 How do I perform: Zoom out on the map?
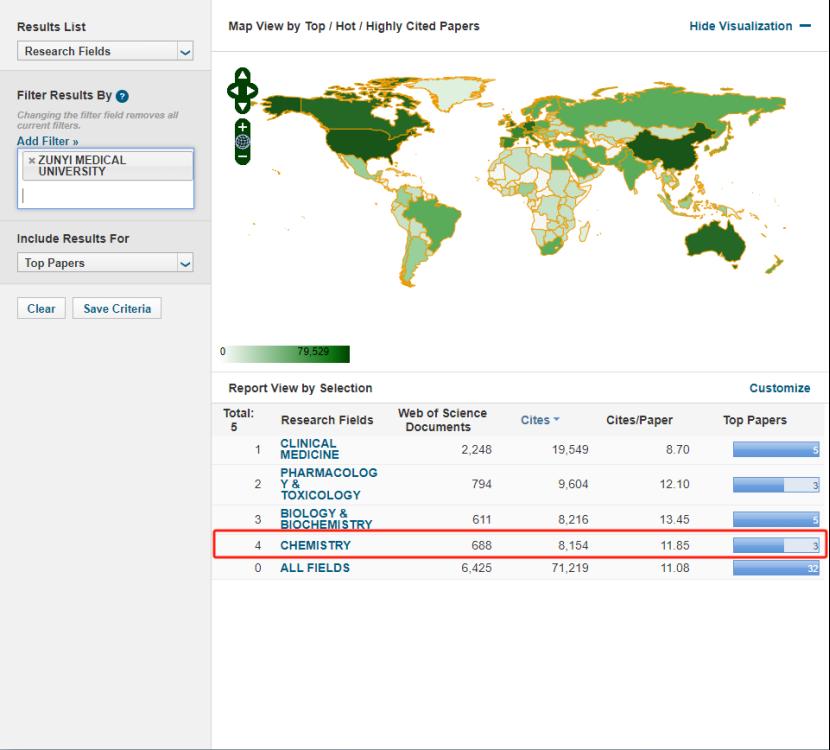click(243, 156)
